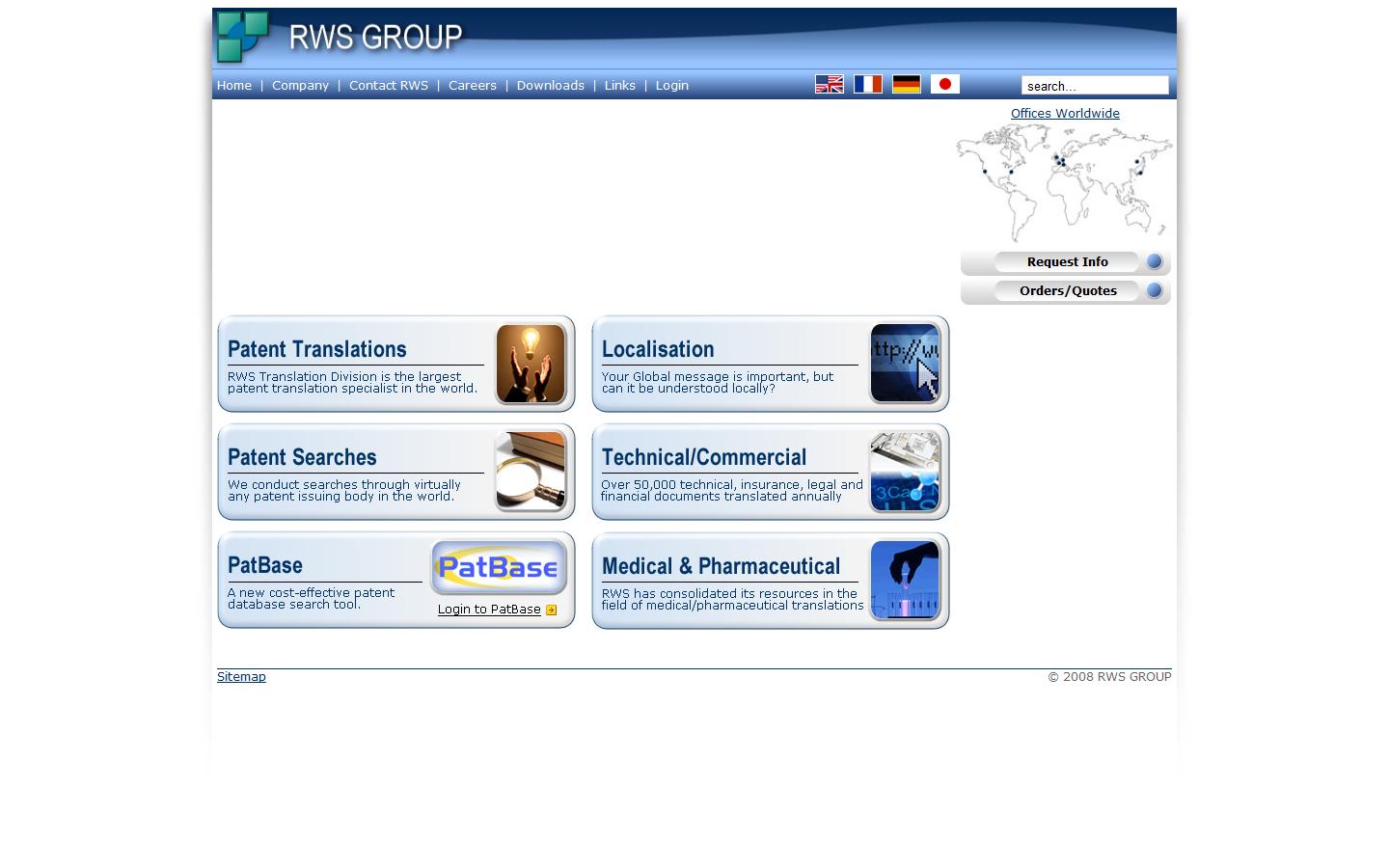Screen dimensions: 1389x868
Task: Switch language with the Japanese flag
Action: click(x=945, y=85)
